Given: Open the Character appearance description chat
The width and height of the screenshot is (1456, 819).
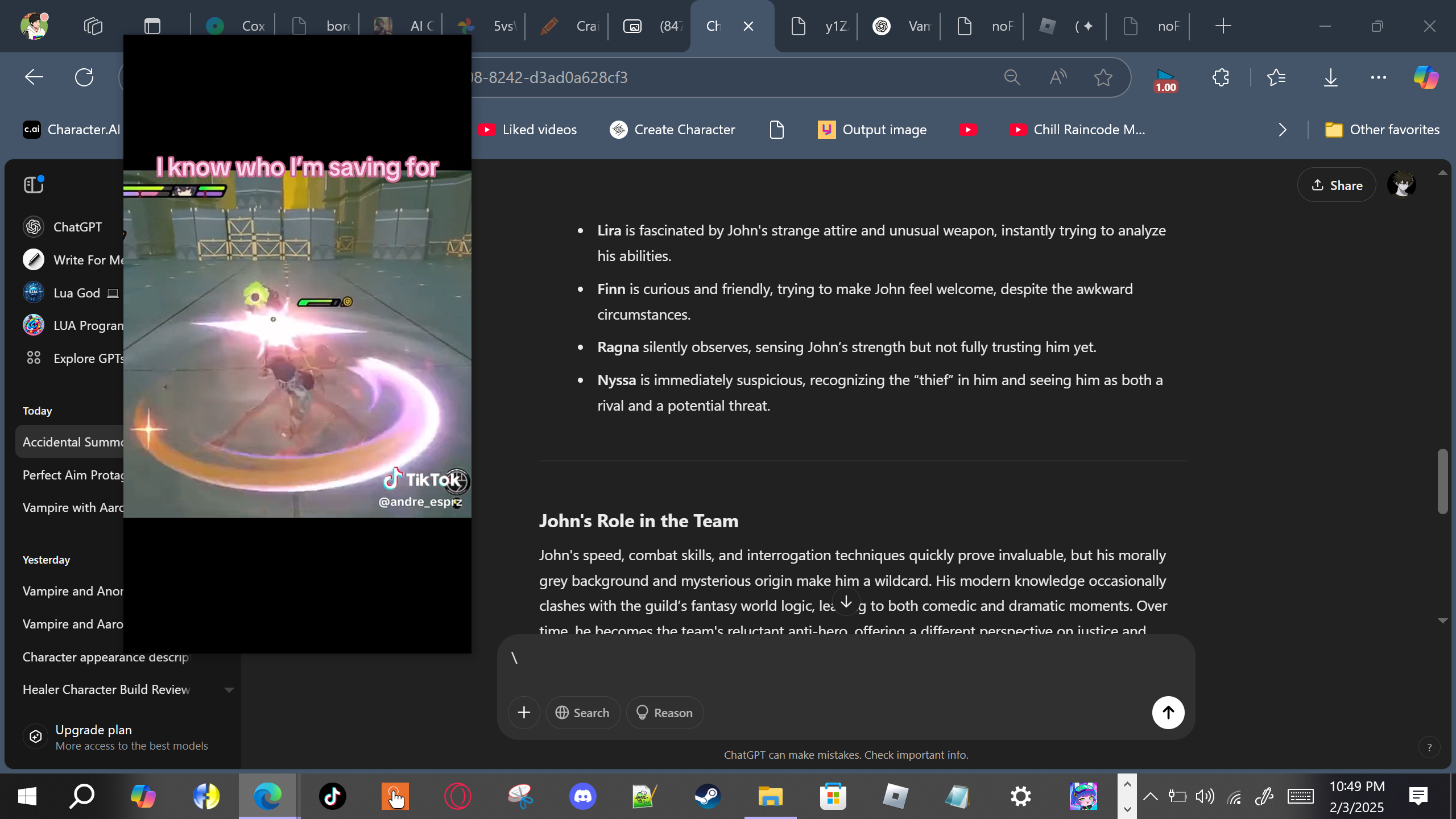Looking at the screenshot, I should (x=106, y=657).
